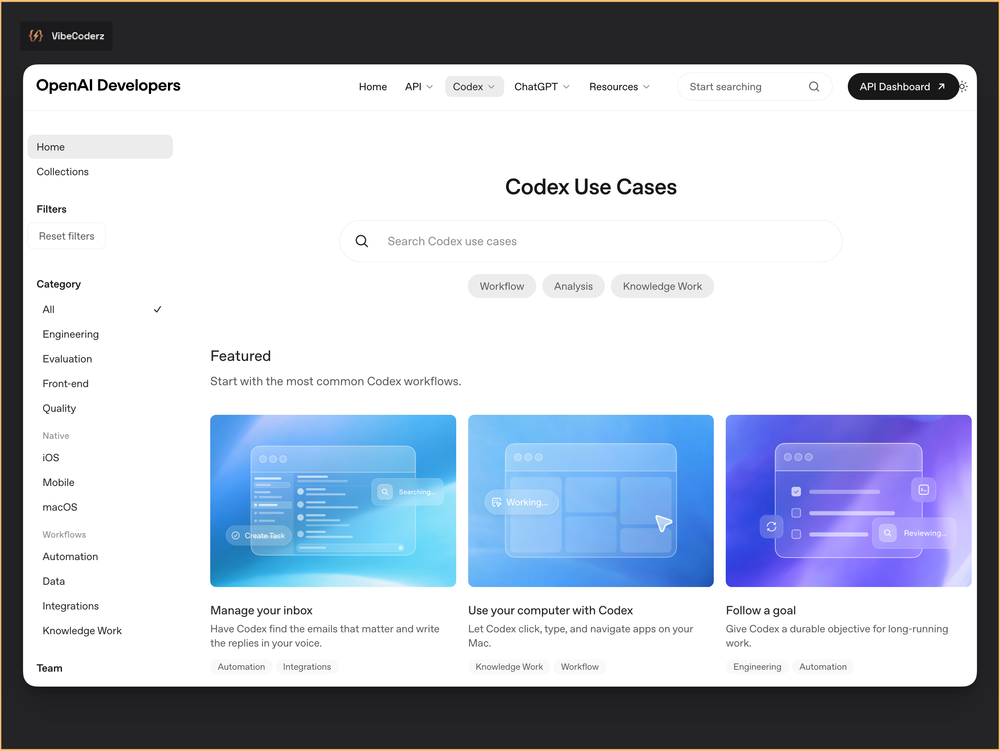This screenshot has width=1000, height=751.
Task: Select the Front-end category filter
Action: click(x=66, y=383)
